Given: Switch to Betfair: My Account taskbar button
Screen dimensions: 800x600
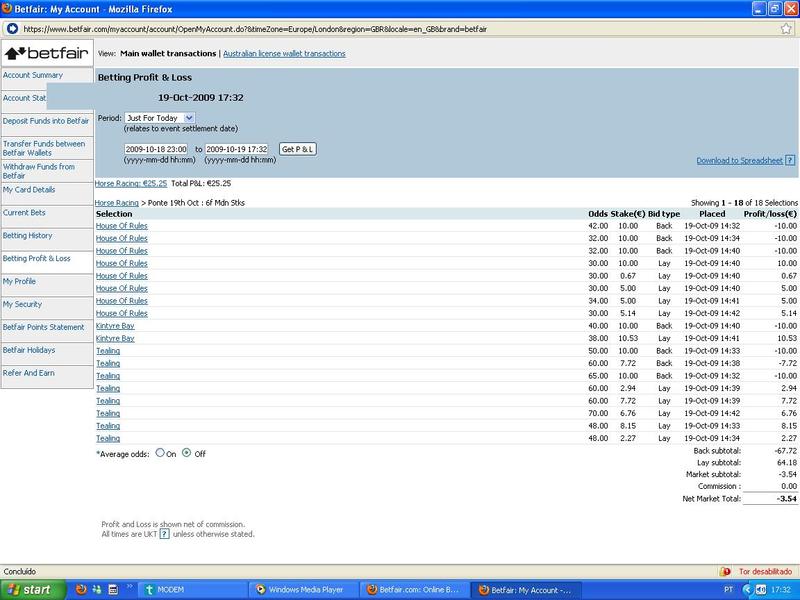Looking at the screenshot, I should pyautogui.click(x=527, y=590).
